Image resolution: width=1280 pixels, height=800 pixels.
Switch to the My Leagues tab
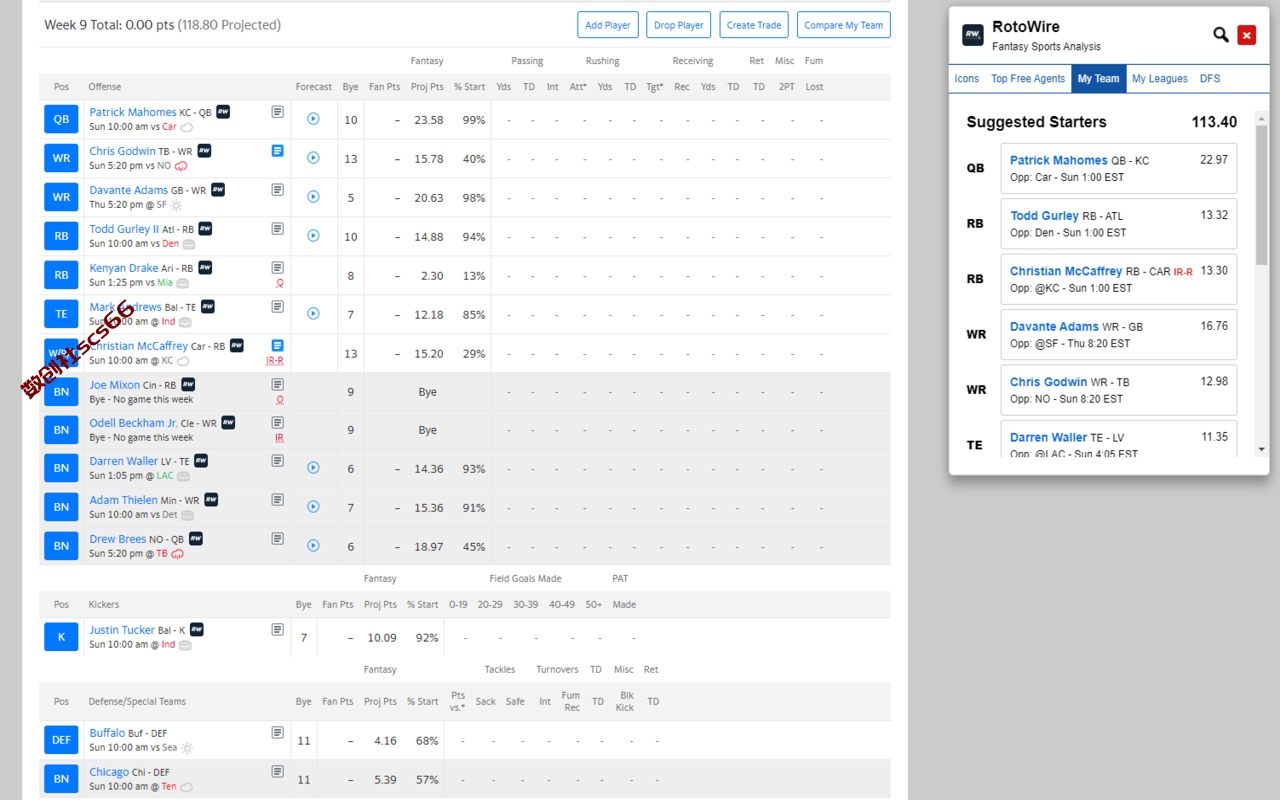[x=1160, y=78]
